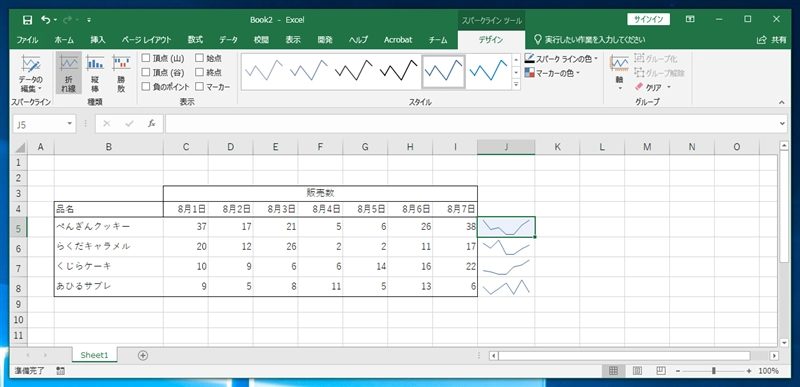Select the Win/Loss sparkline type (勝敗)
The height and width of the screenshot is (387, 800).
click(x=121, y=73)
